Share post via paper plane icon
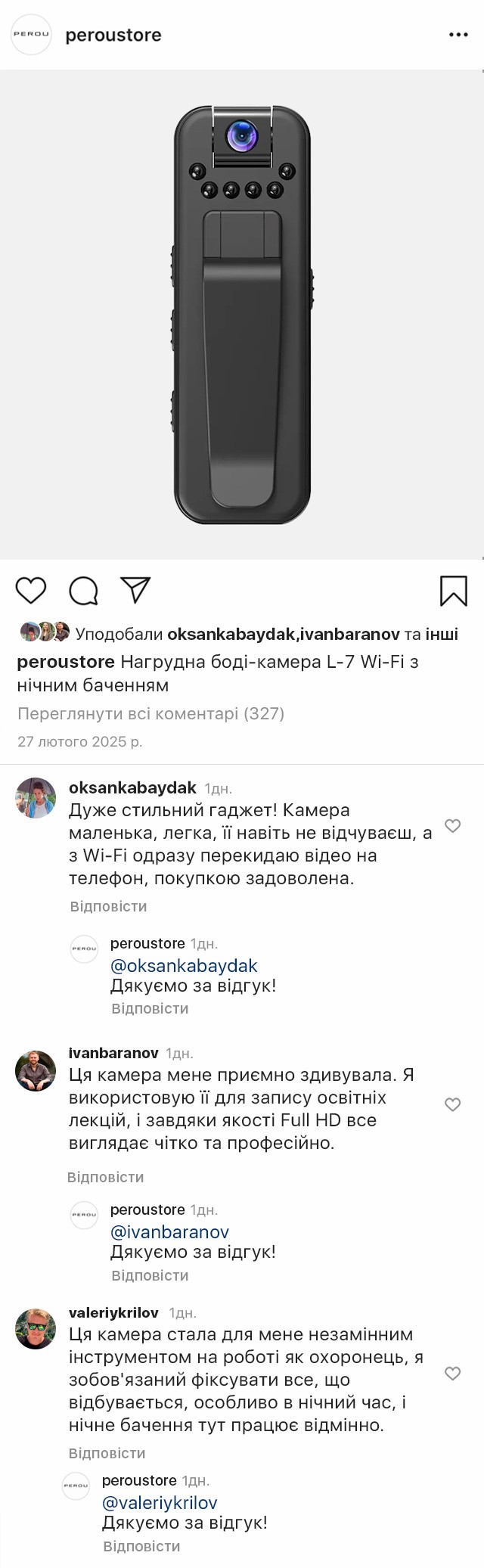Viewport: 484px width, 1568px height. [136, 590]
